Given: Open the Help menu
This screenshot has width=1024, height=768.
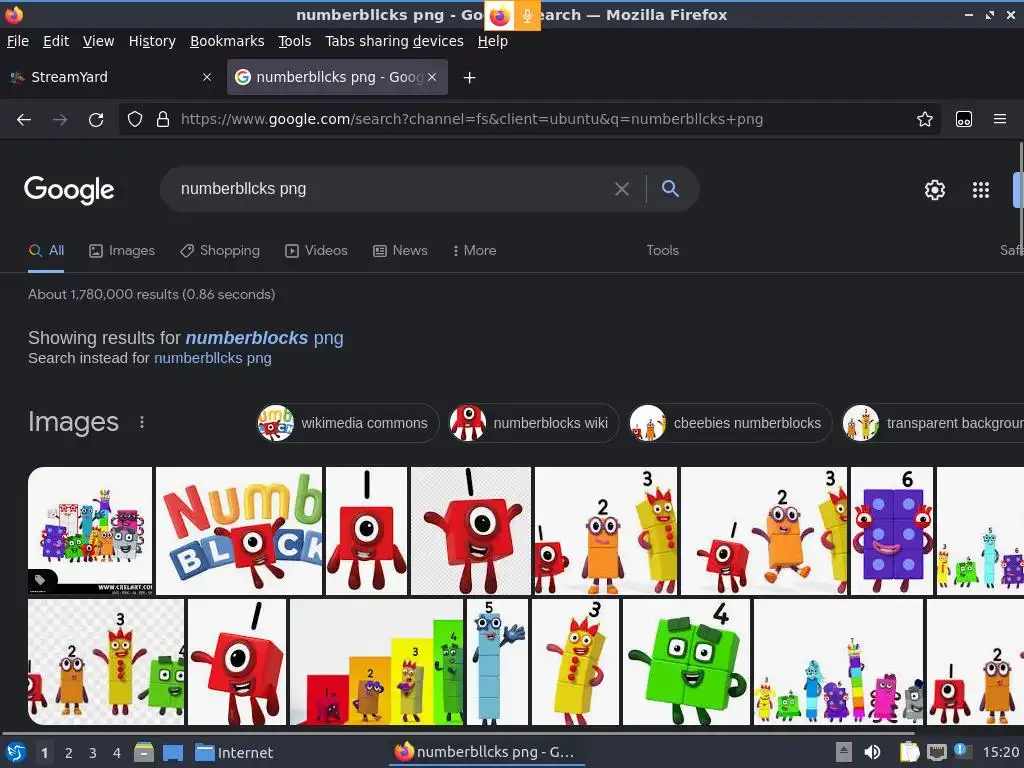Looking at the screenshot, I should pyautogui.click(x=492, y=41).
